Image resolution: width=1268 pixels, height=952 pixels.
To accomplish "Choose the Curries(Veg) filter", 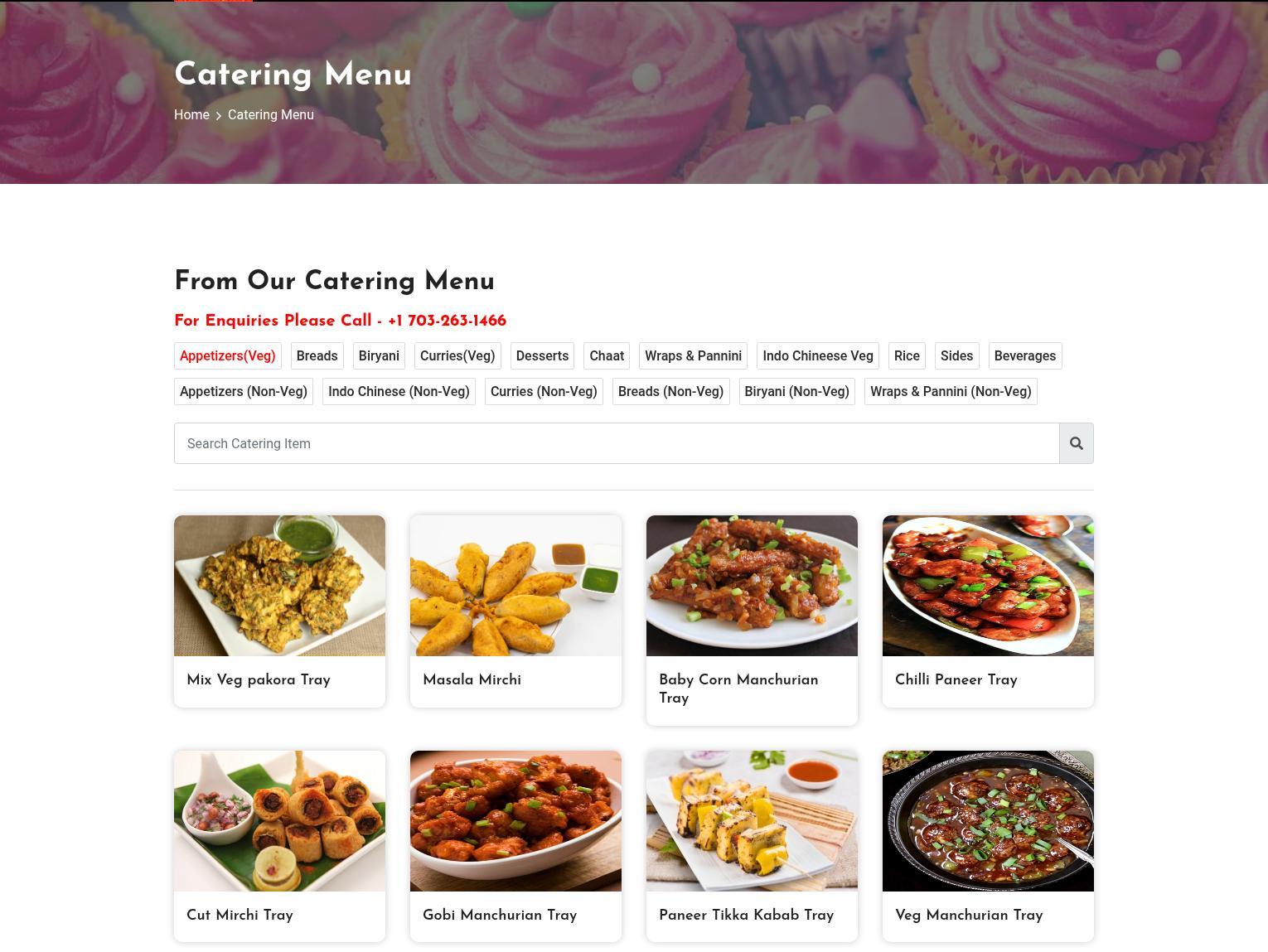I will coord(457,356).
